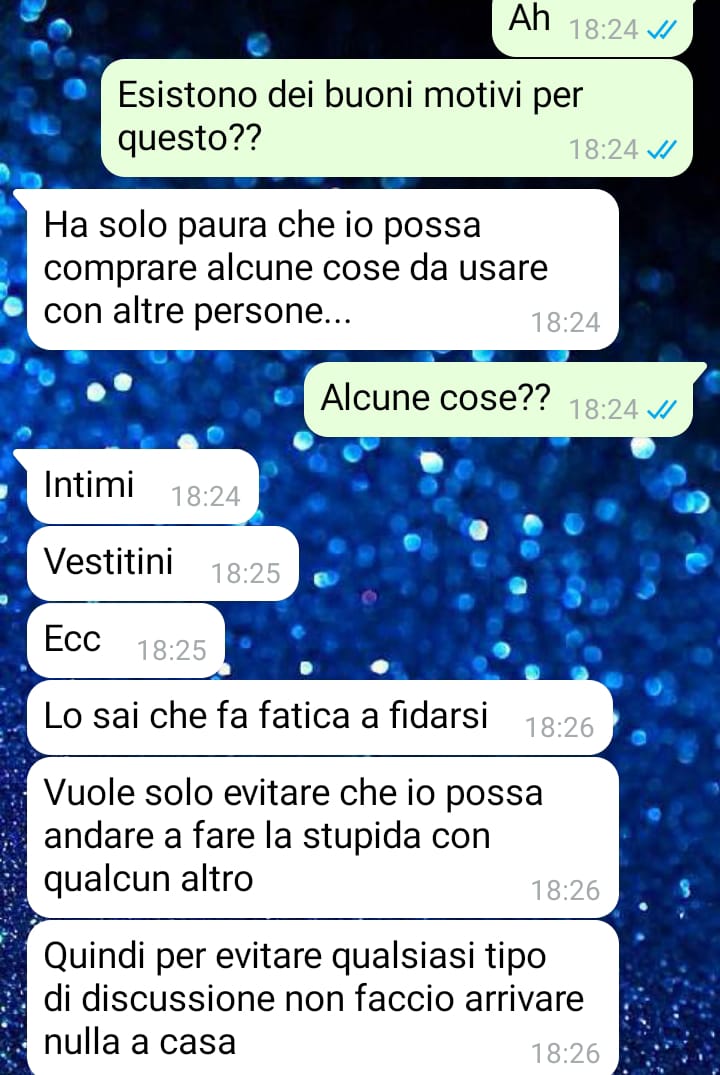Select the "Vestitini" message bubble
The image size is (720, 1075).
(163, 564)
